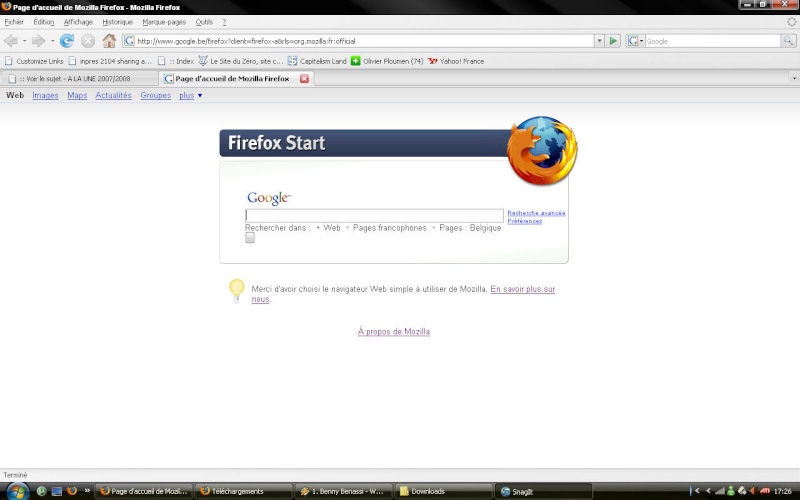800x500 pixels.
Task: Open the Capitalism Land bookmark
Action: pos(317,61)
